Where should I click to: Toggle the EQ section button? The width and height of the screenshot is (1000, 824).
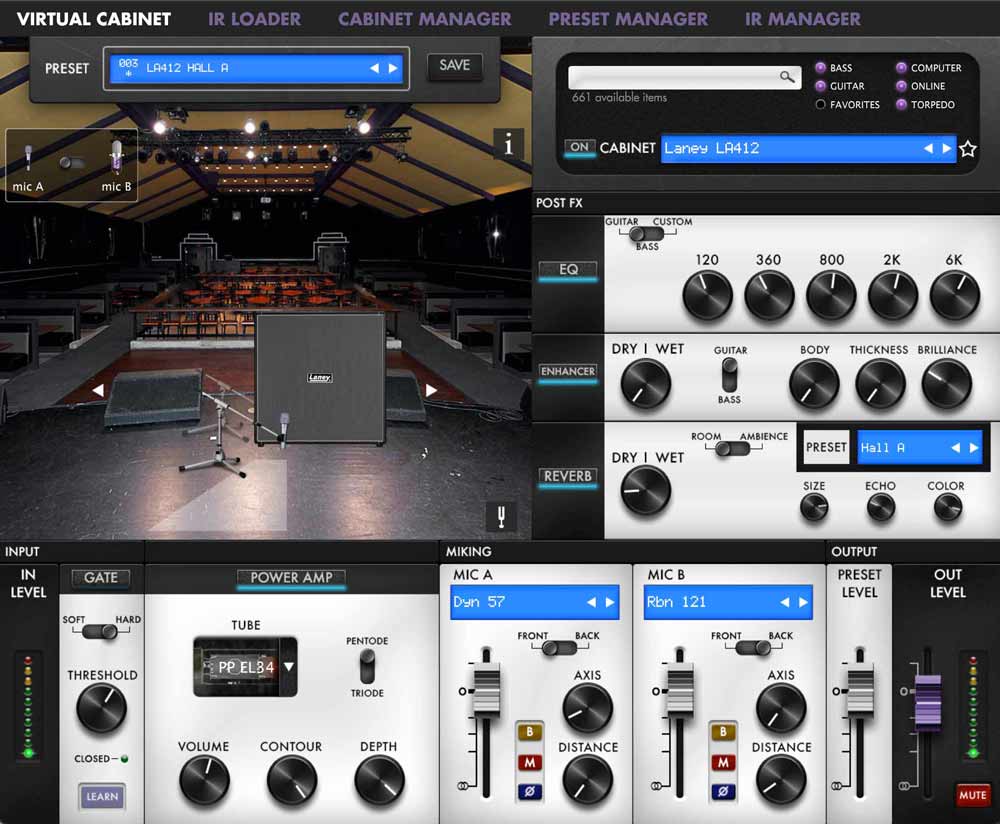568,270
